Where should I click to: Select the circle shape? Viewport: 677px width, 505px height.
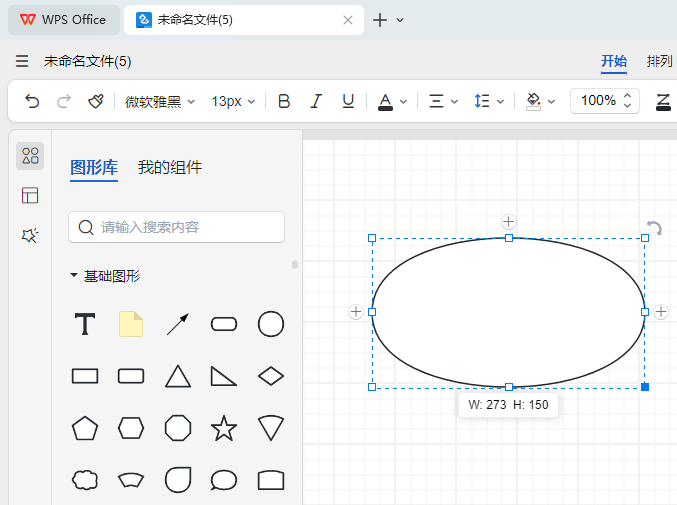point(271,324)
